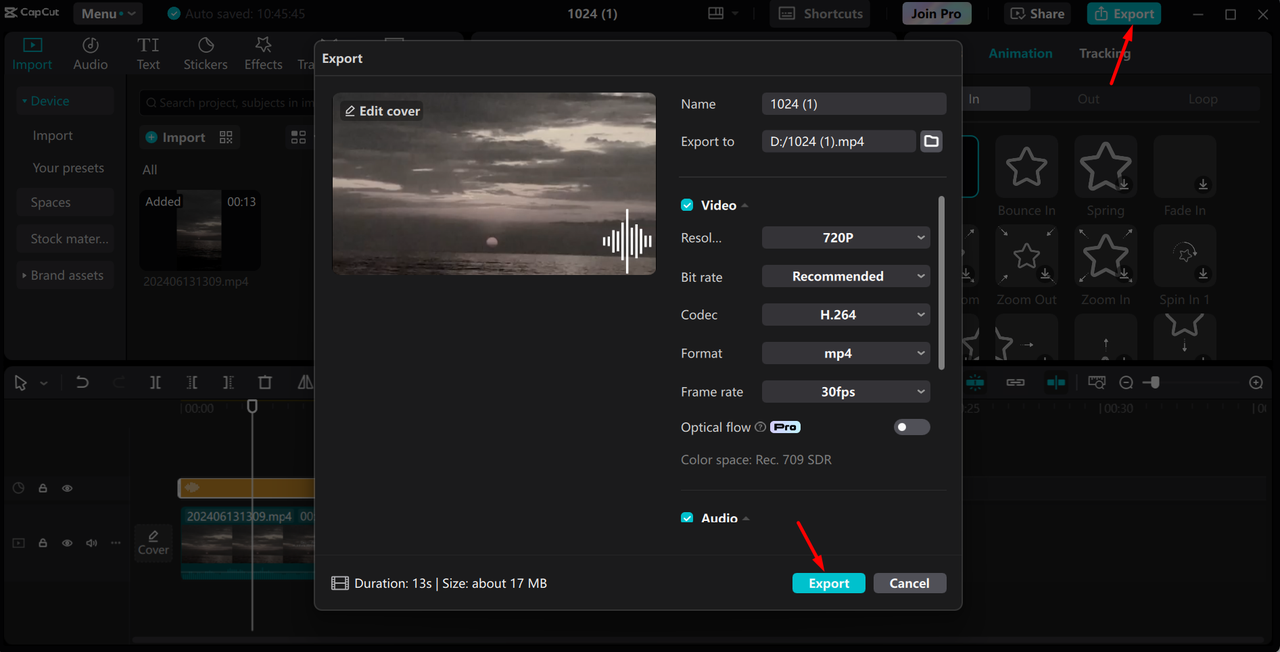The width and height of the screenshot is (1280, 652).
Task: Open the Tracking tab in right panel
Action: pos(1105,53)
